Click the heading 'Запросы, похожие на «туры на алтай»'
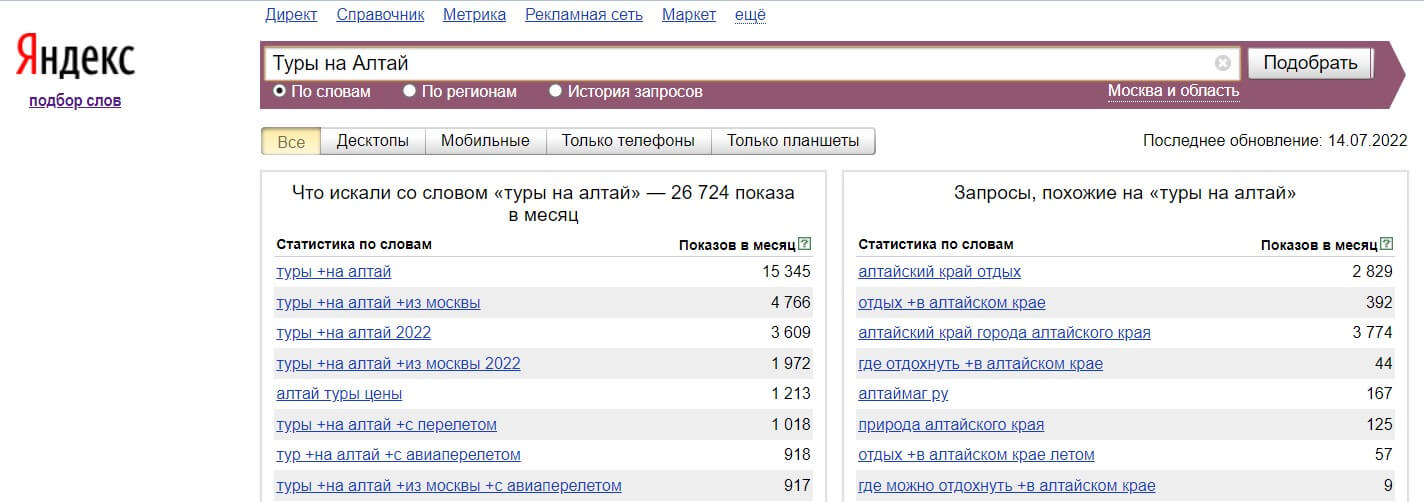This screenshot has width=1424, height=502. tap(1125, 194)
